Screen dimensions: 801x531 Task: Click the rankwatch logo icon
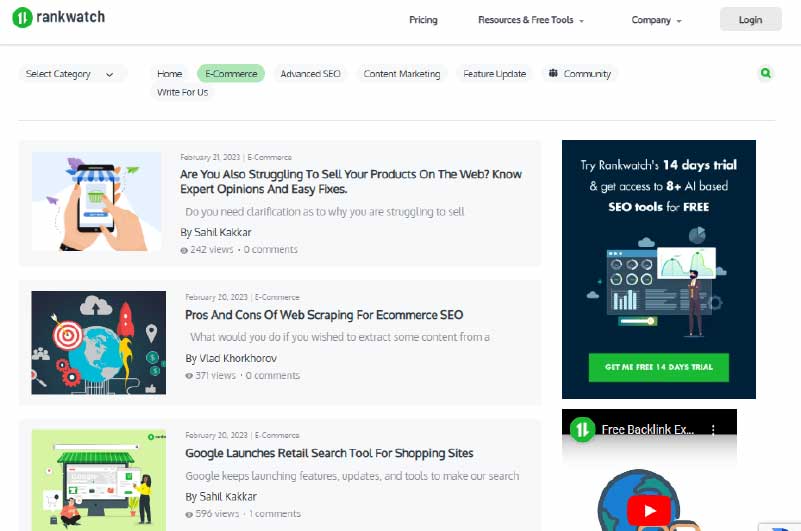click(22, 18)
